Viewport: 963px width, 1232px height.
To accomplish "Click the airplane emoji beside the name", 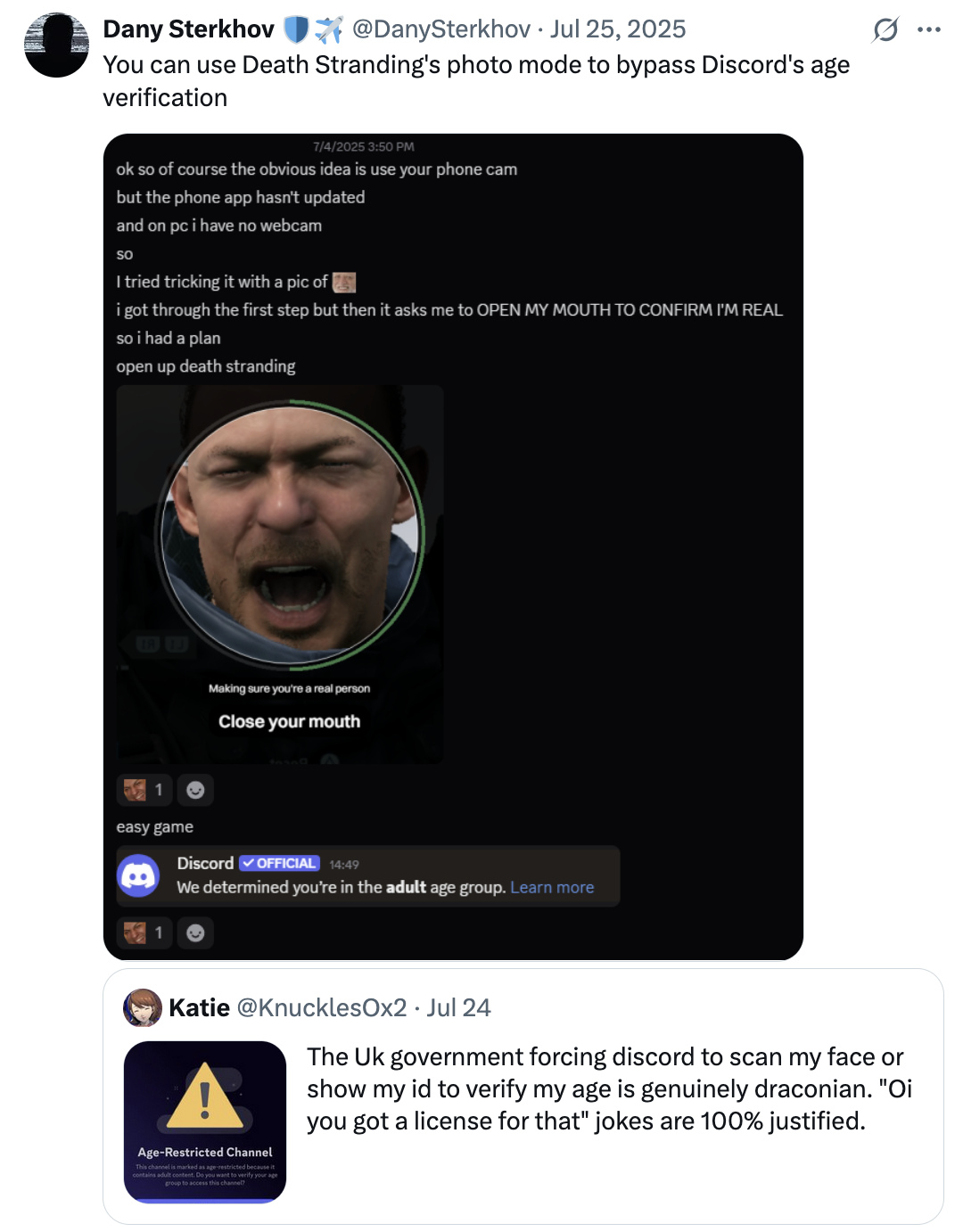I will coord(329,29).
